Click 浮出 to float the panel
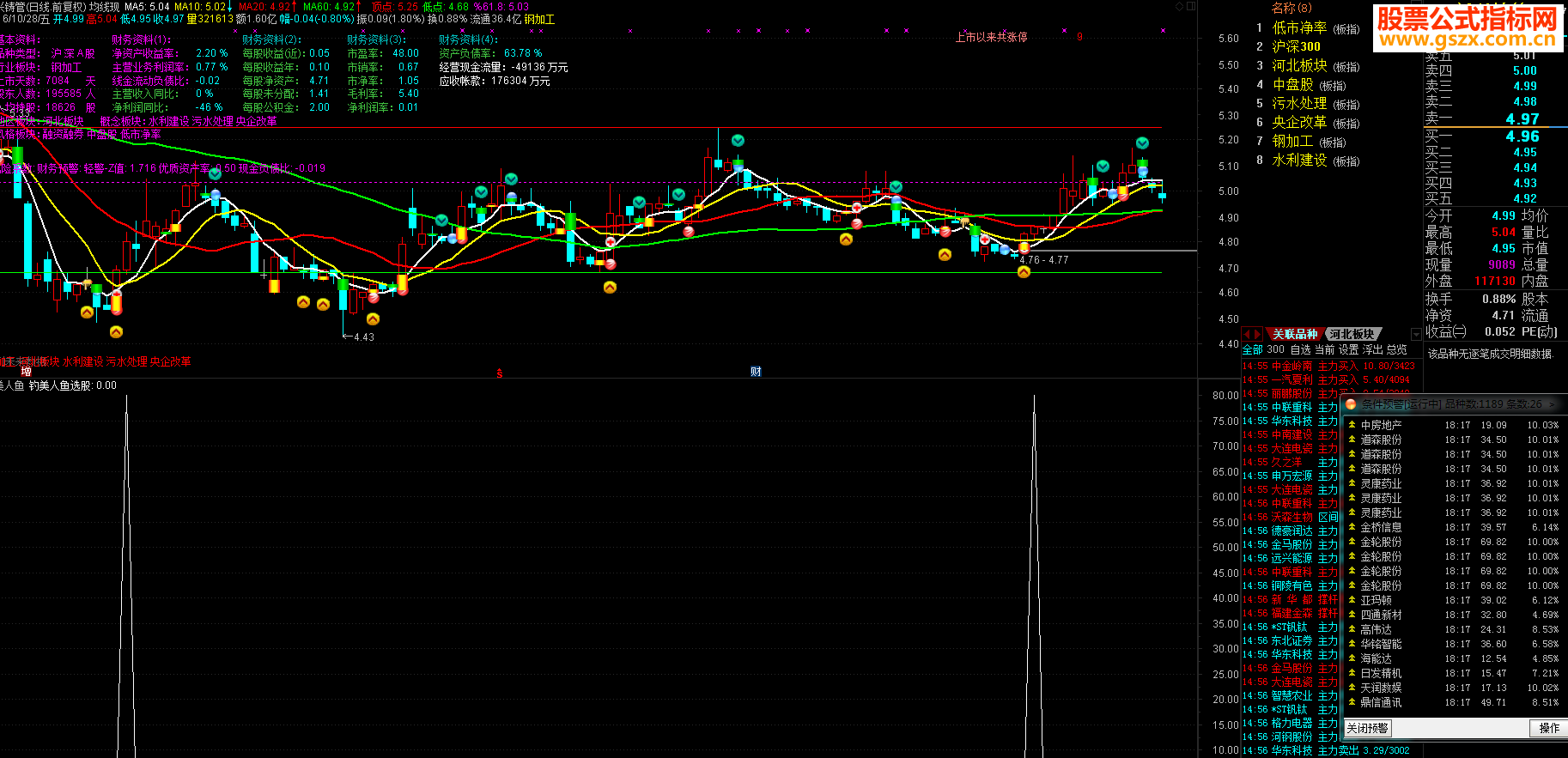1568x758 pixels. pos(1372,349)
